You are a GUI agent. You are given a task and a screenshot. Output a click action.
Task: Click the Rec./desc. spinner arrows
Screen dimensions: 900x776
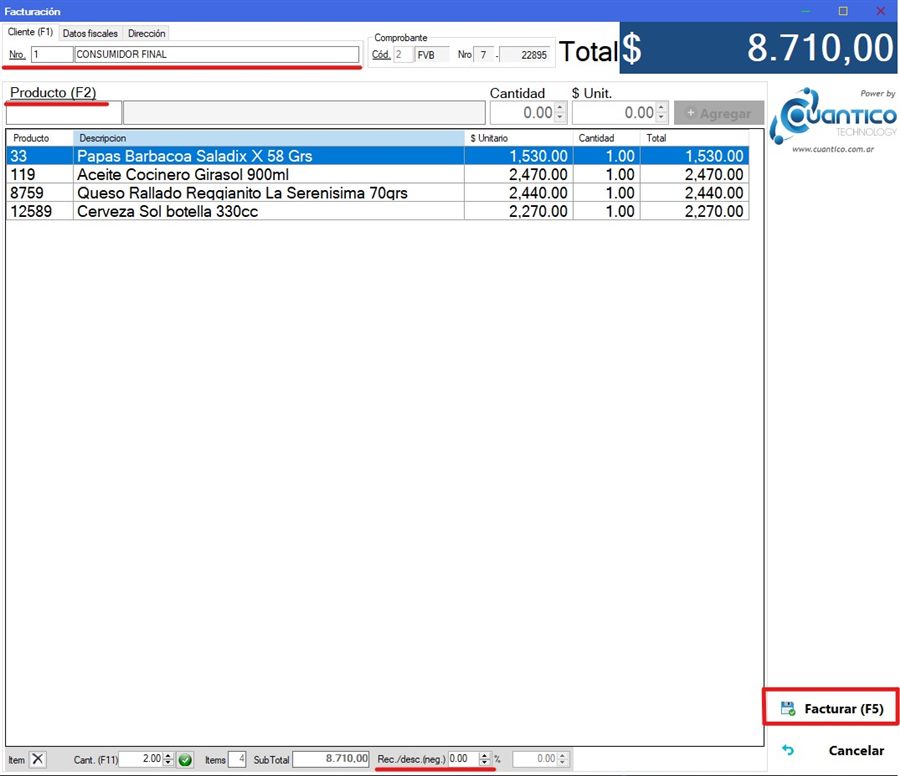pos(485,759)
